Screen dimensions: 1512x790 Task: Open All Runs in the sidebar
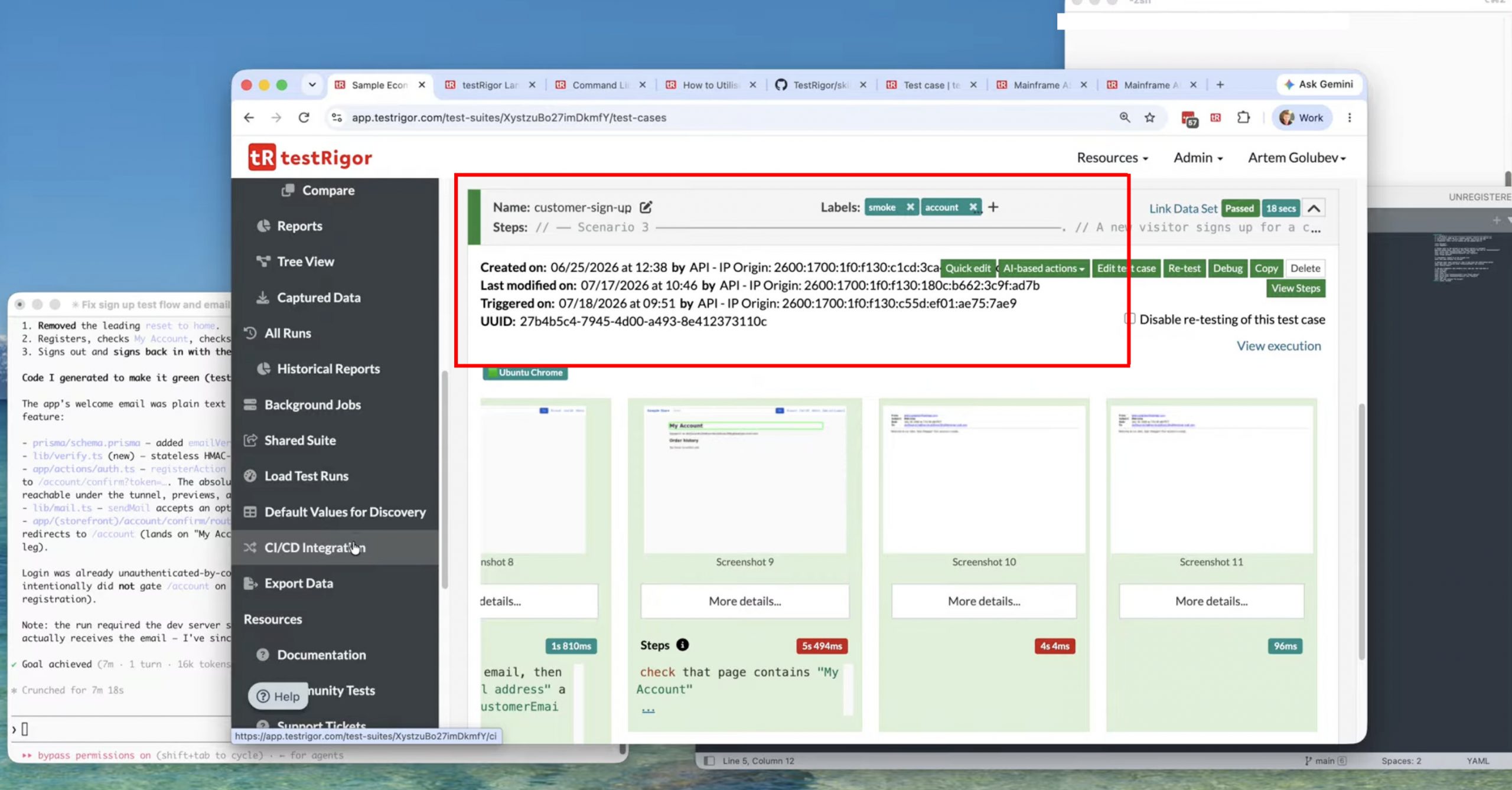[278, 333]
